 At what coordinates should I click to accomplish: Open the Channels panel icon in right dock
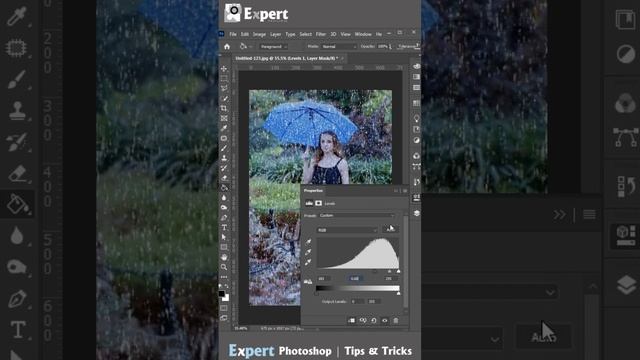pyautogui.click(x=416, y=156)
